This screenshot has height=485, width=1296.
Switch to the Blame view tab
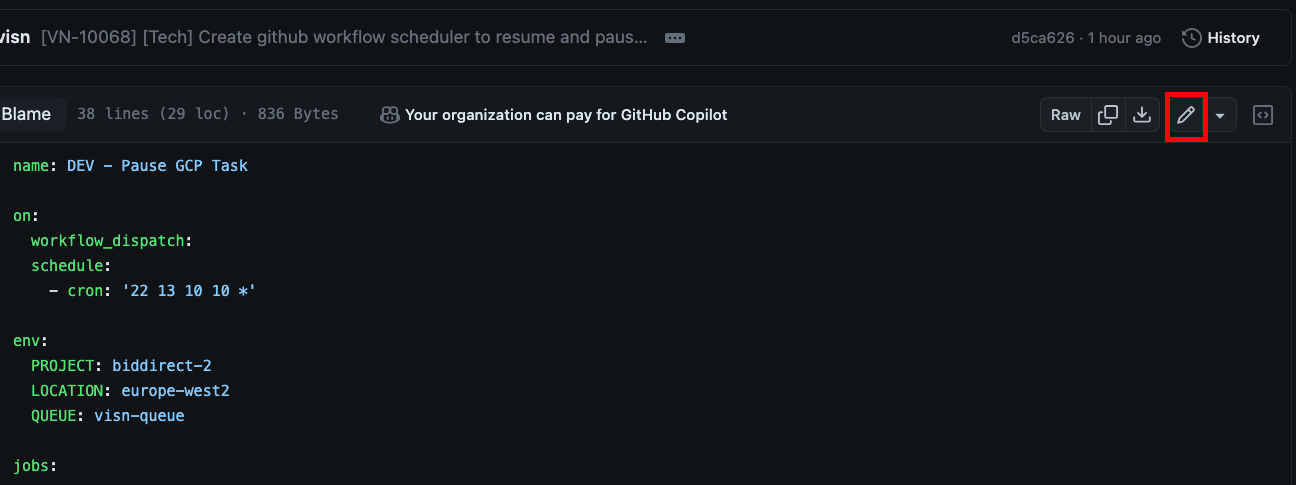(26, 114)
